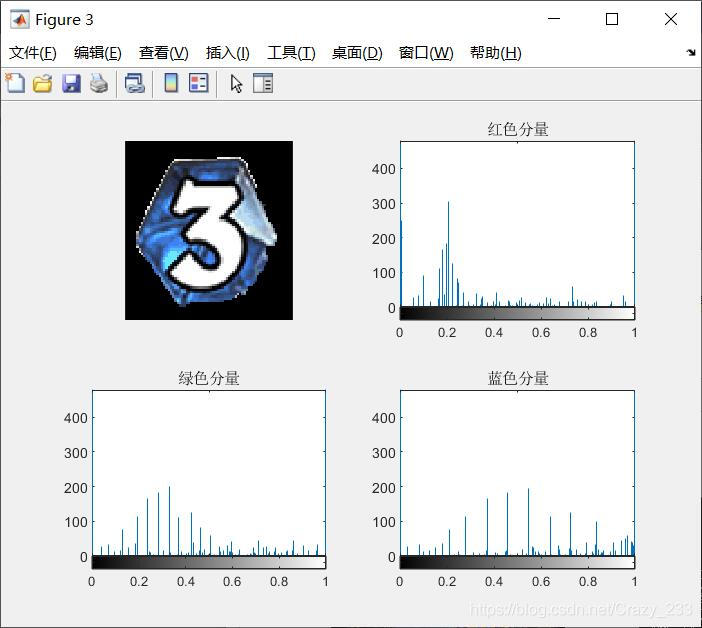The height and width of the screenshot is (628, 702).
Task: Select the Edit Plot arrow tool
Action: (x=236, y=84)
